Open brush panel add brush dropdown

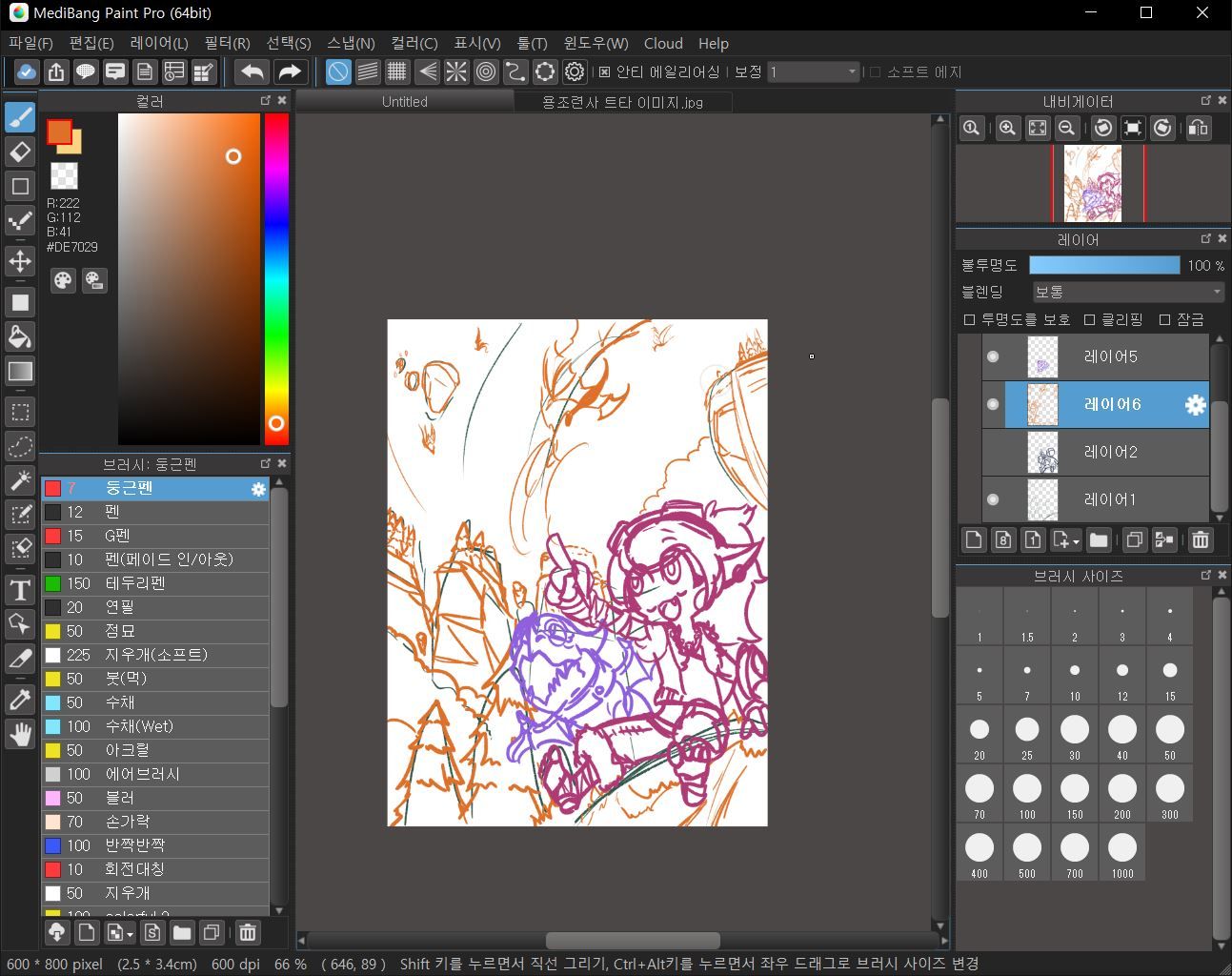[130, 933]
